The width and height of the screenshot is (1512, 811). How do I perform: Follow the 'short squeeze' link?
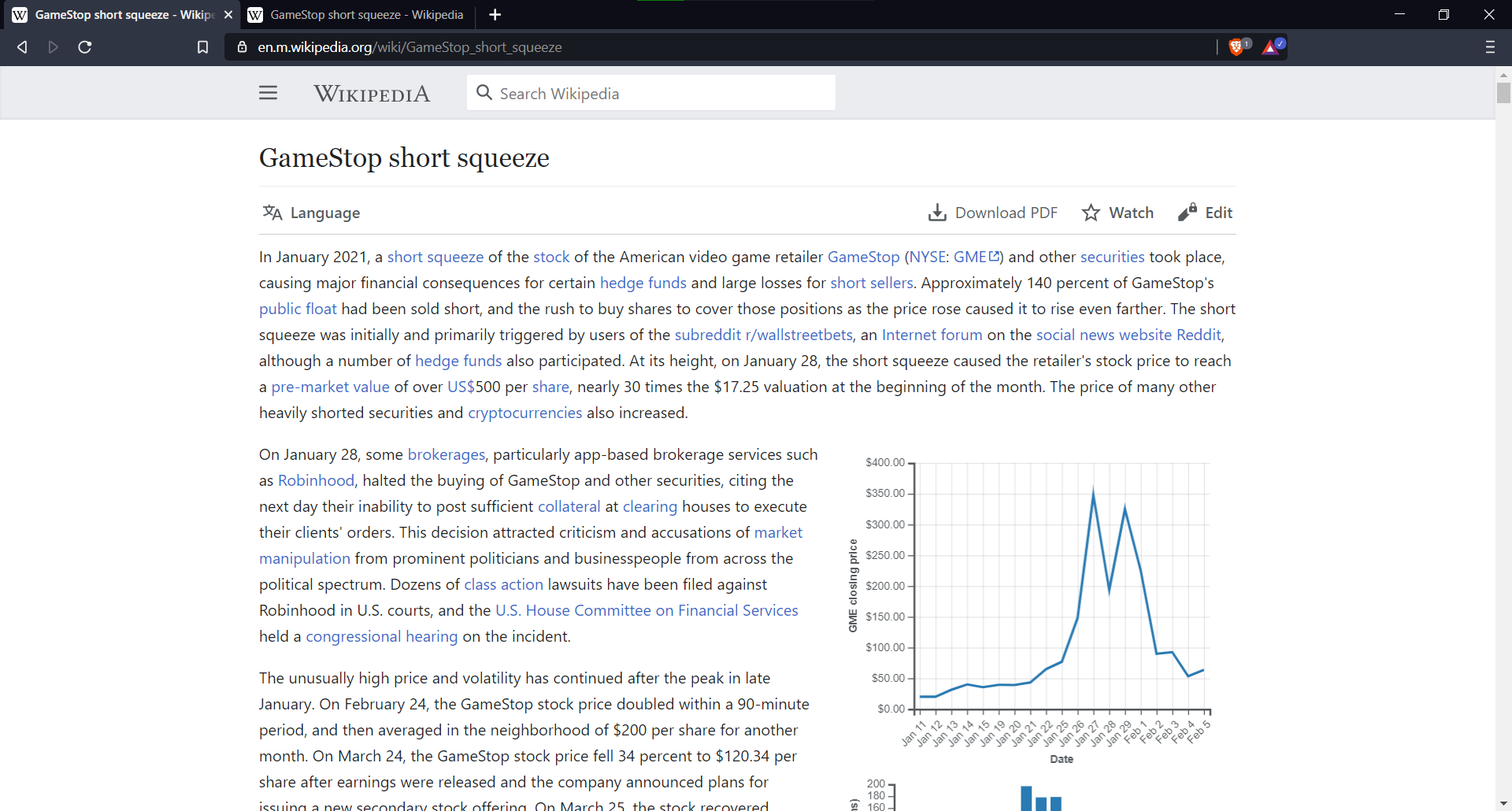click(435, 257)
